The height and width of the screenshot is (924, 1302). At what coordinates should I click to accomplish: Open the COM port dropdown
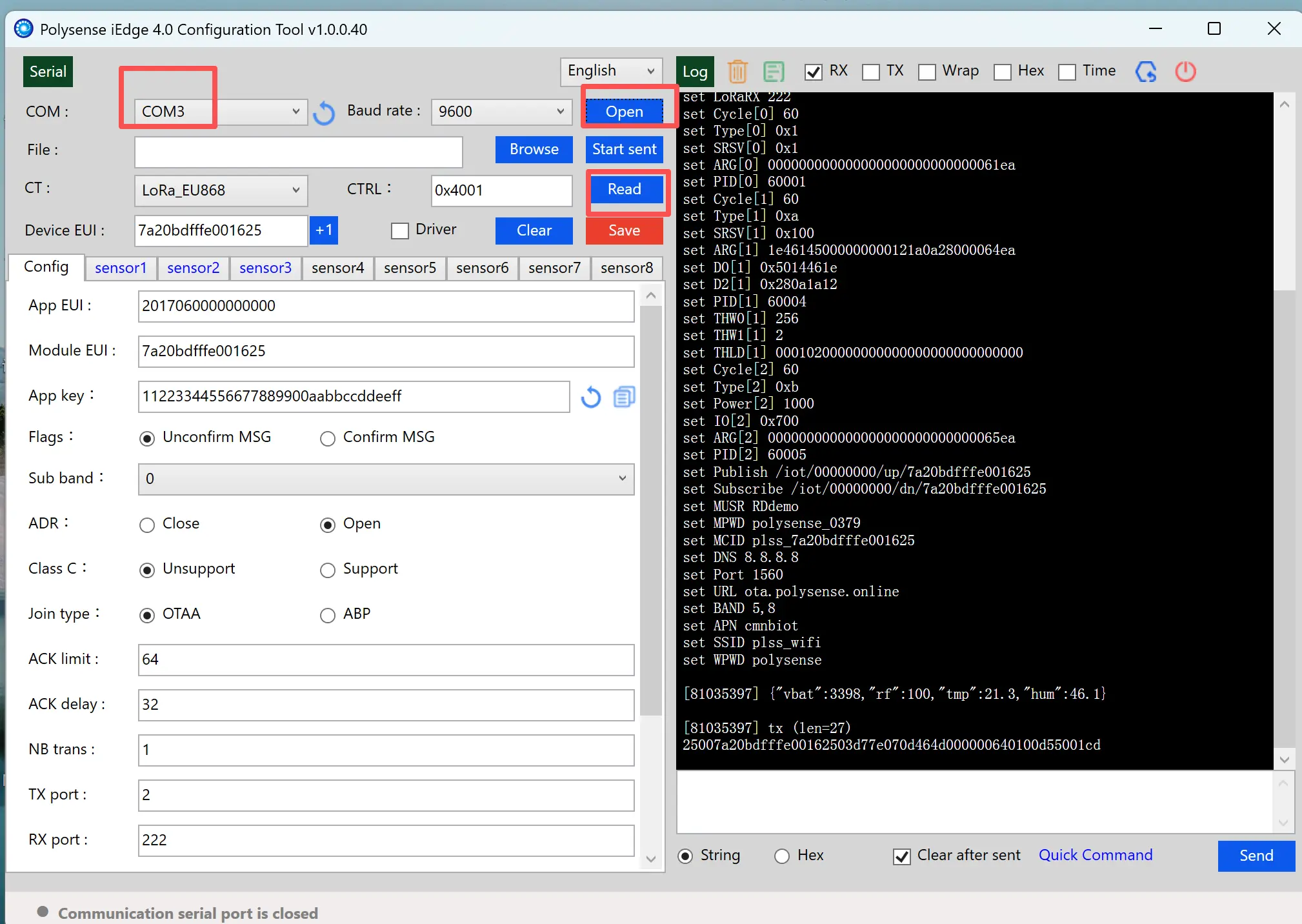click(221, 112)
